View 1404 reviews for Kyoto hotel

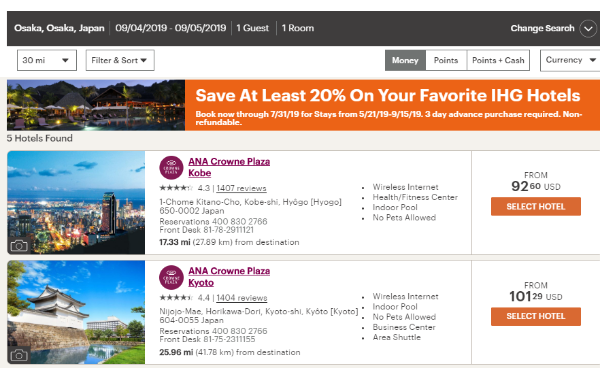[x=242, y=298]
